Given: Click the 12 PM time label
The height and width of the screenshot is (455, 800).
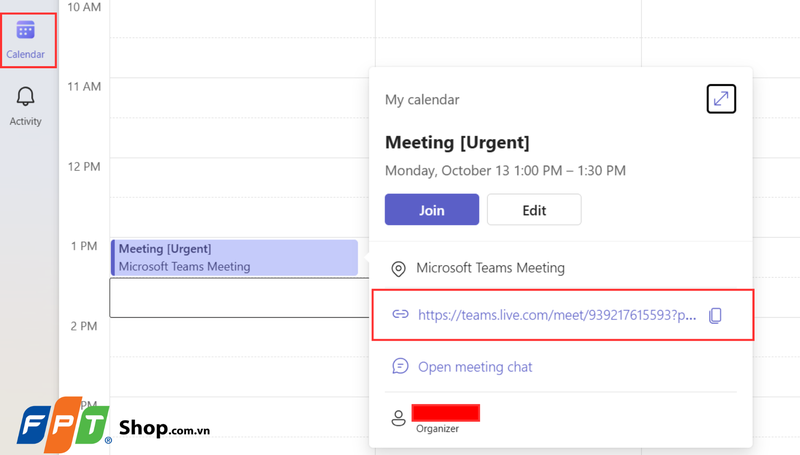Looking at the screenshot, I should [84, 167].
